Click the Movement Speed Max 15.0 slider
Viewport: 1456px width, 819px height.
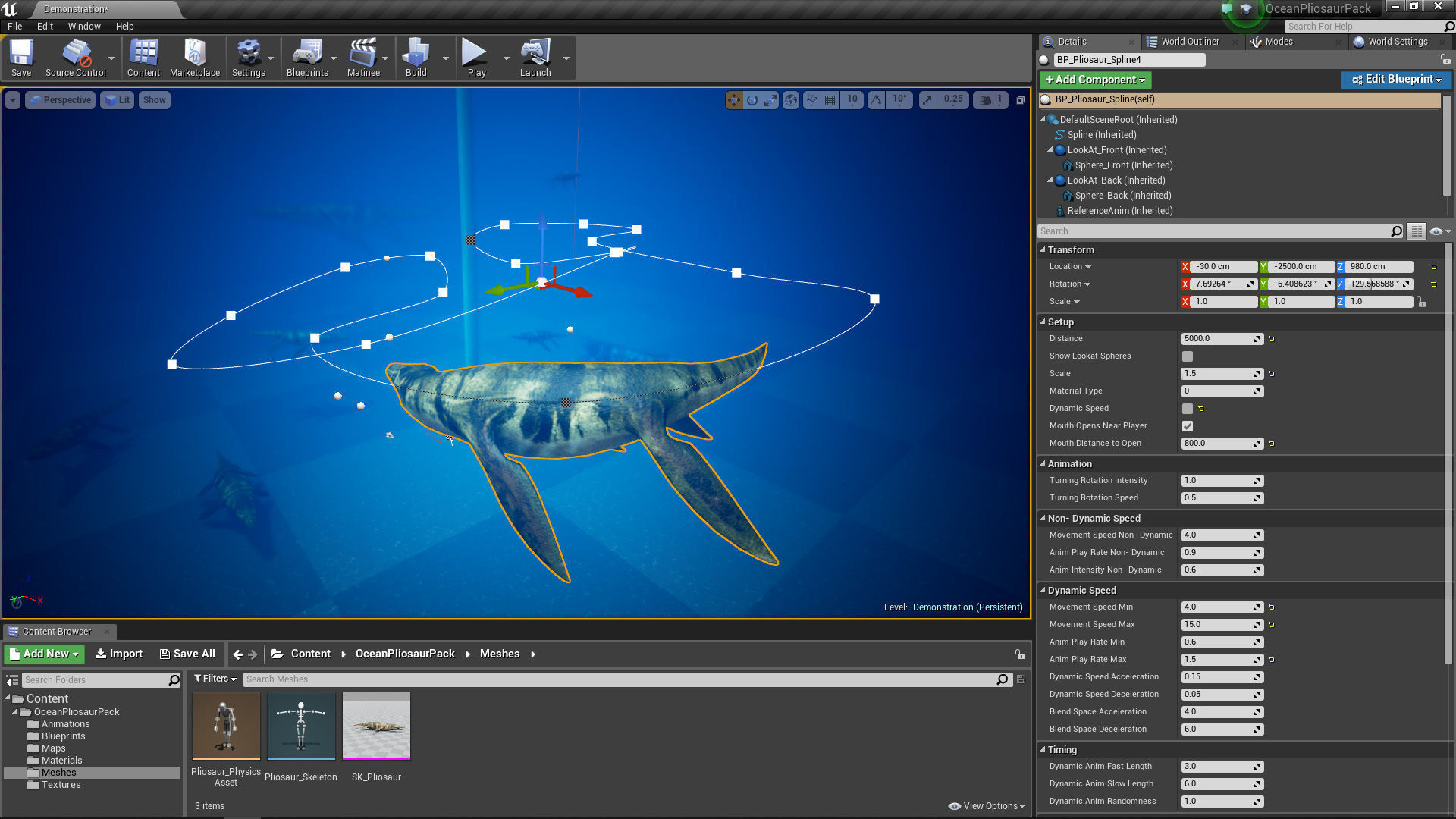click(1222, 625)
